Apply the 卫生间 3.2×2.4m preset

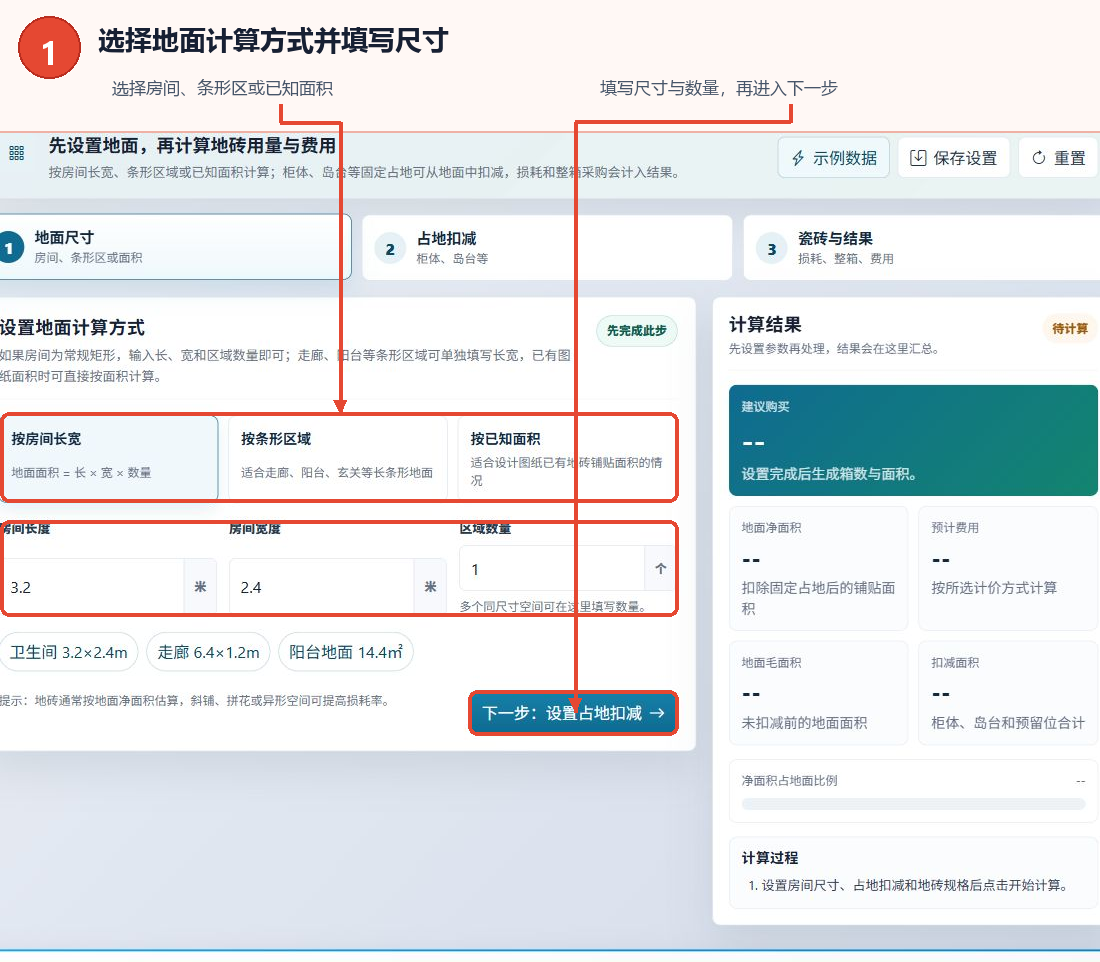pyautogui.click(x=69, y=652)
